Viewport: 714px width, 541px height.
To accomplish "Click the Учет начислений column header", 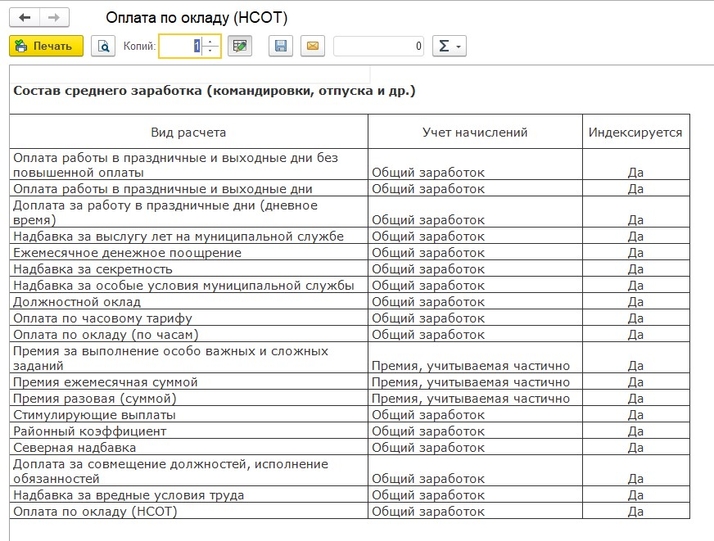I will click(x=475, y=132).
